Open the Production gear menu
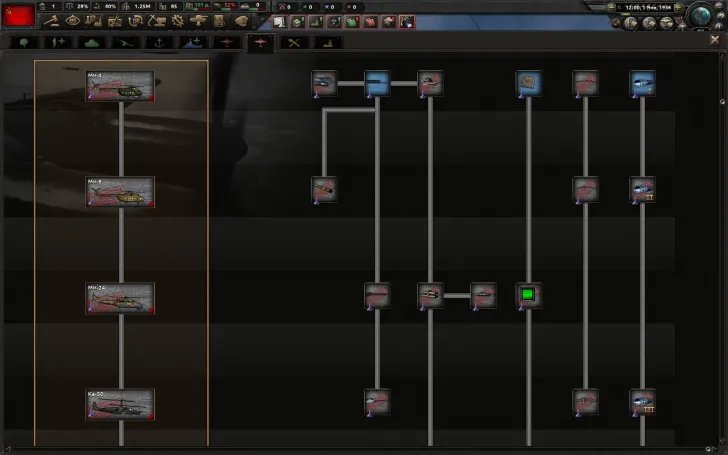Image resolution: width=728 pixels, height=455 pixels. pos(177,21)
